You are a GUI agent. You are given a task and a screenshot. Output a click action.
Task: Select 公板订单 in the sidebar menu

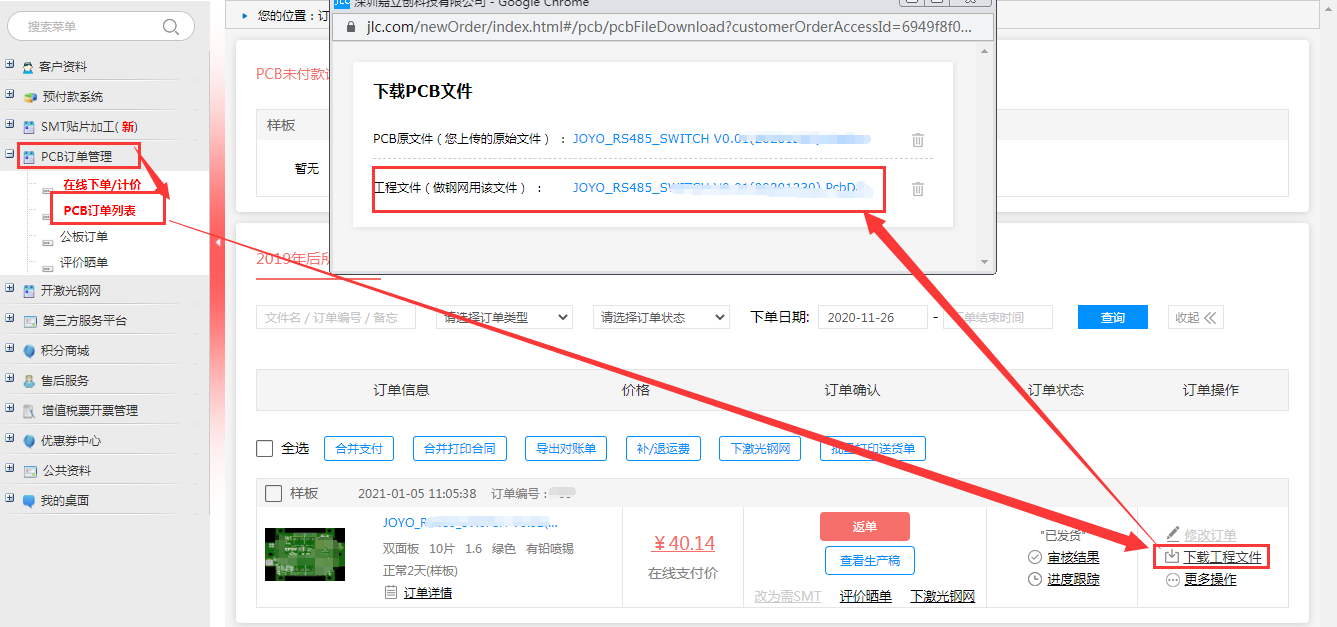[84, 237]
